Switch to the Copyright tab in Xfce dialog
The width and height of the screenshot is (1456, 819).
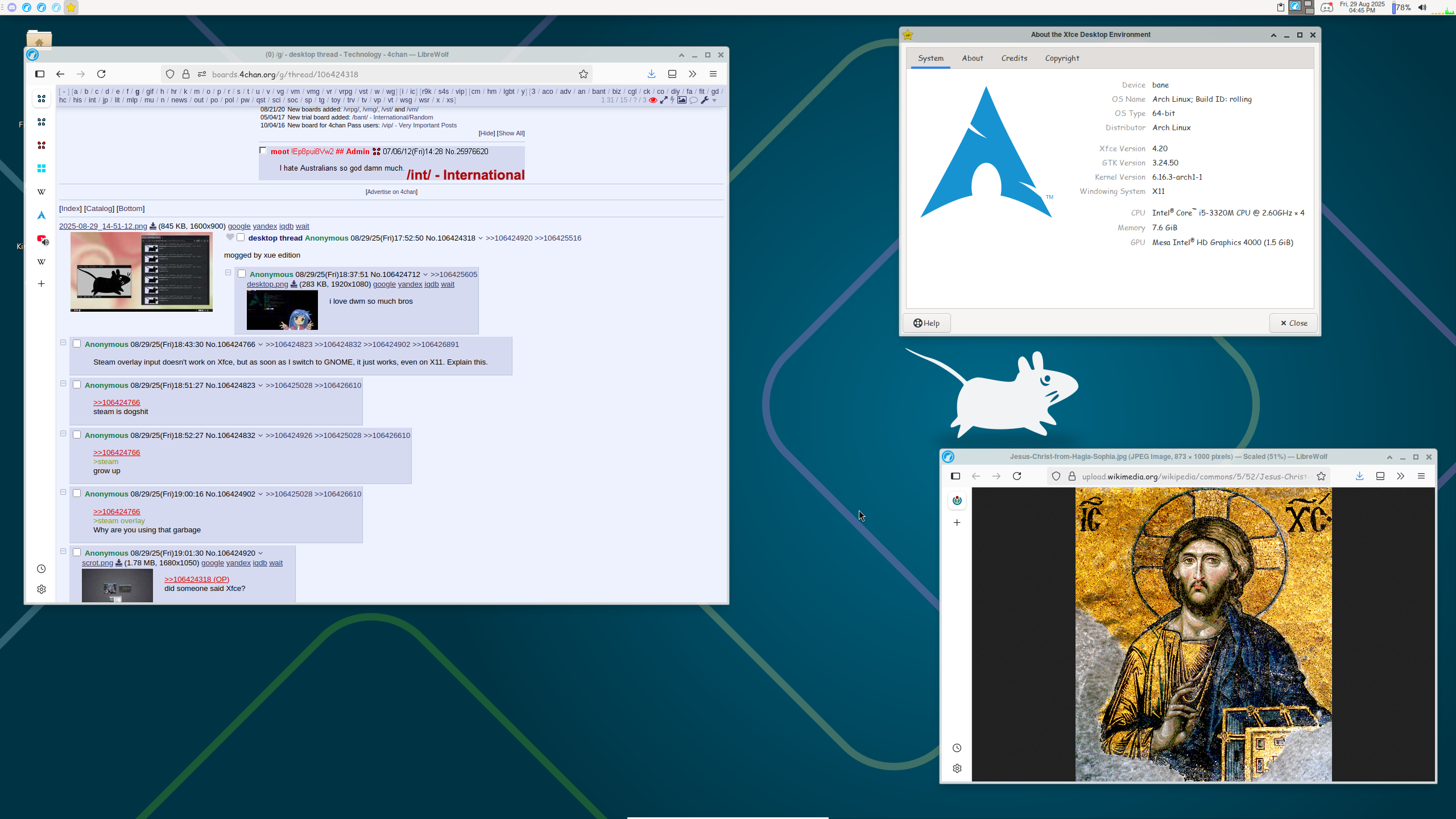(x=1062, y=58)
